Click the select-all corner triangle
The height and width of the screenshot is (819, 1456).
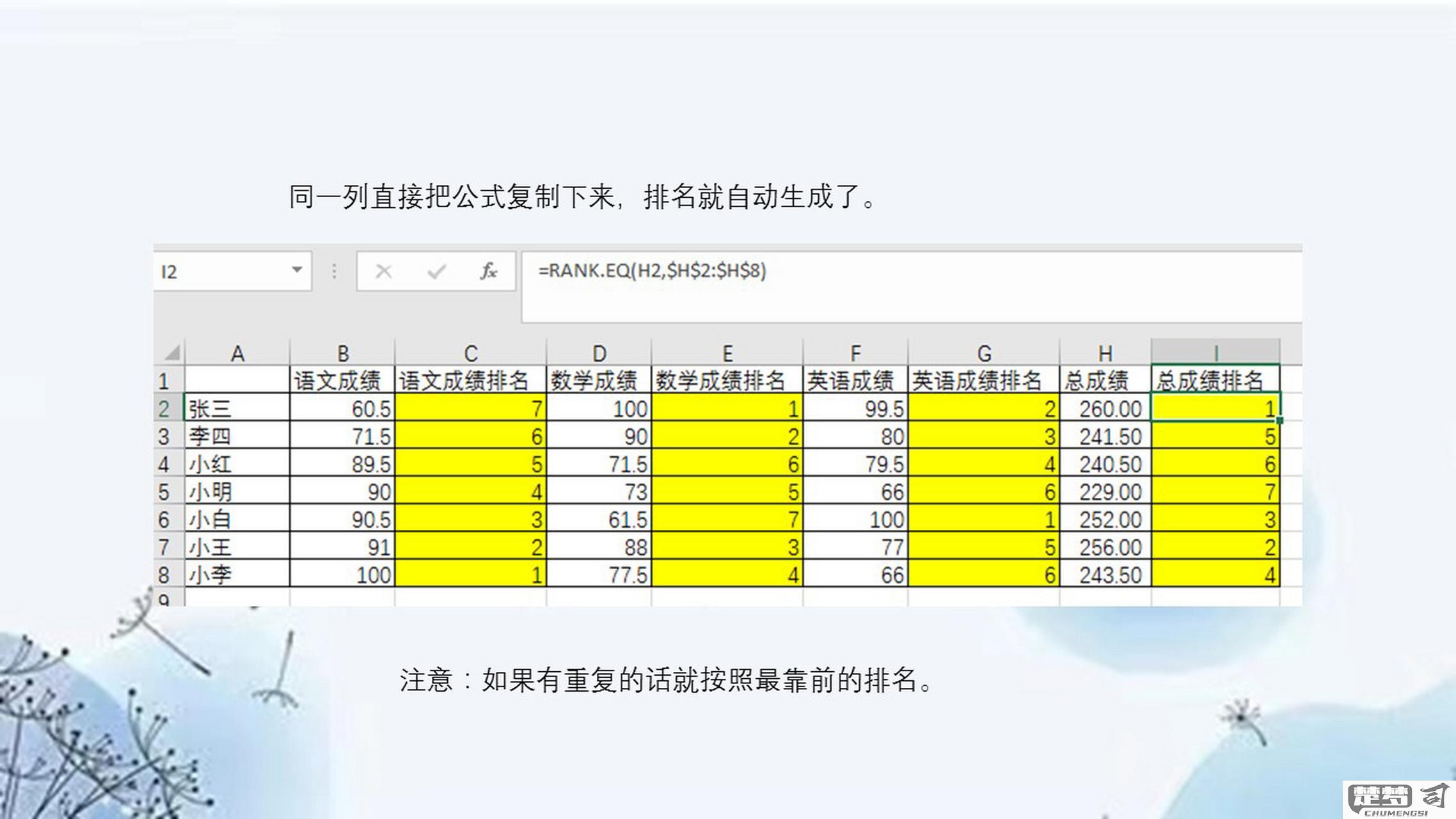(x=171, y=353)
